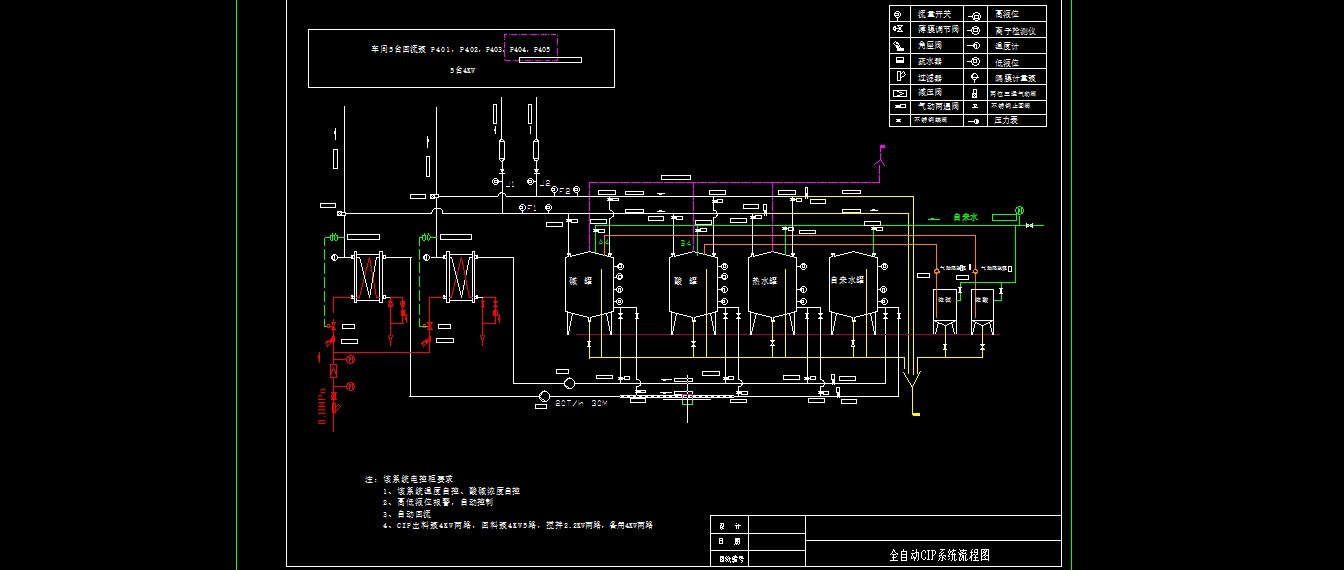Pick the 温度计 symbol in the legend
This screenshot has height=570, width=1344.
coord(974,46)
